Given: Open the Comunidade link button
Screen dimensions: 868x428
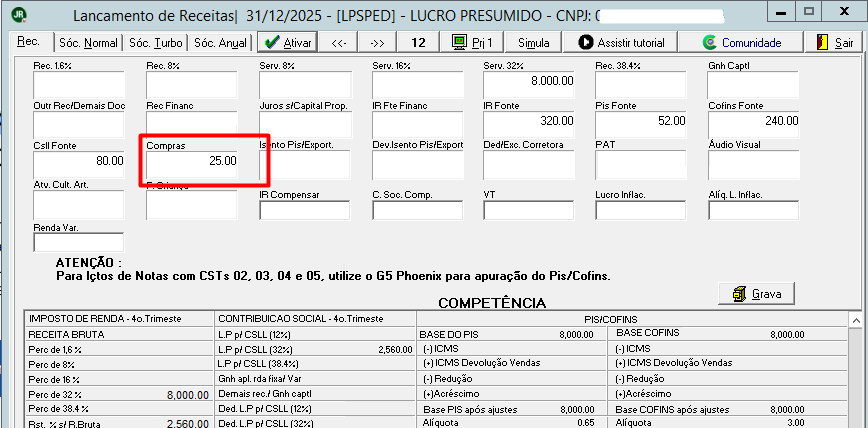Looking at the screenshot, I should 741,43.
